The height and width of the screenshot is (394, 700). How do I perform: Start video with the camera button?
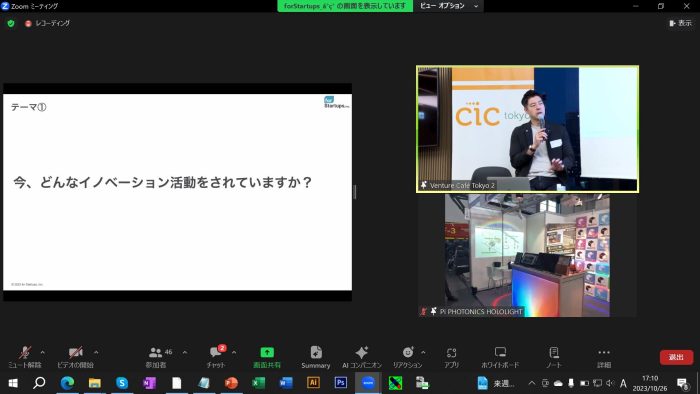tap(75, 357)
